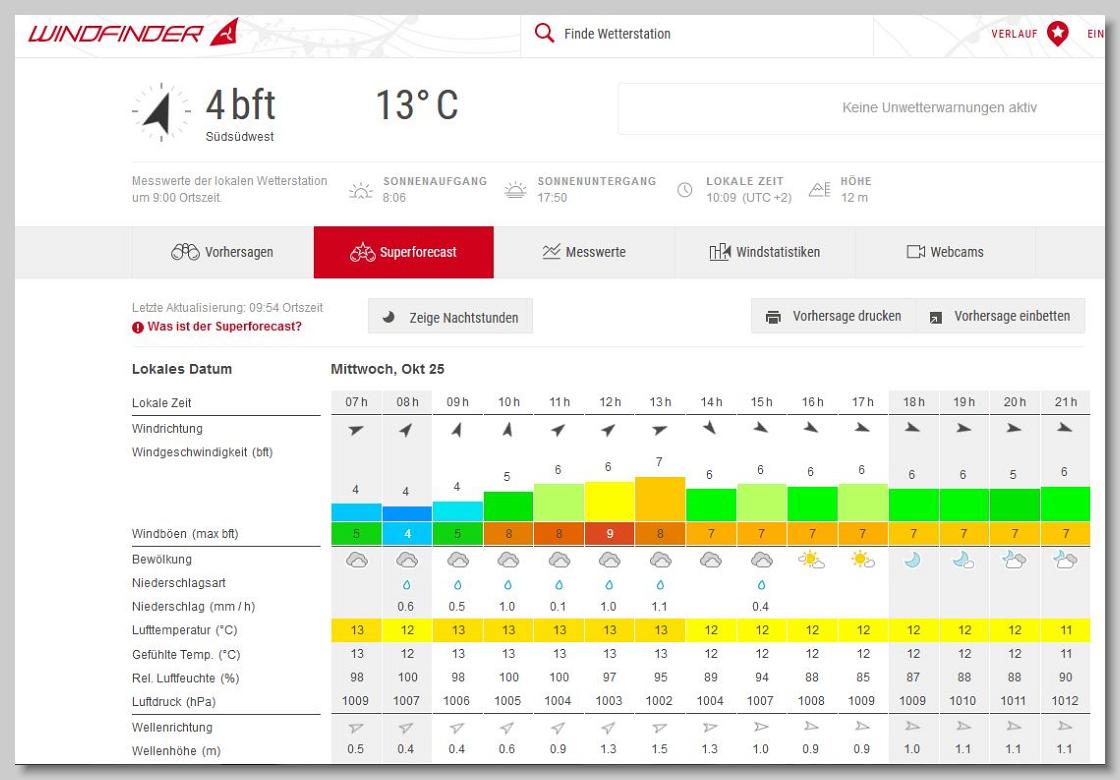Select the Superforecast tab

click(404, 252)
